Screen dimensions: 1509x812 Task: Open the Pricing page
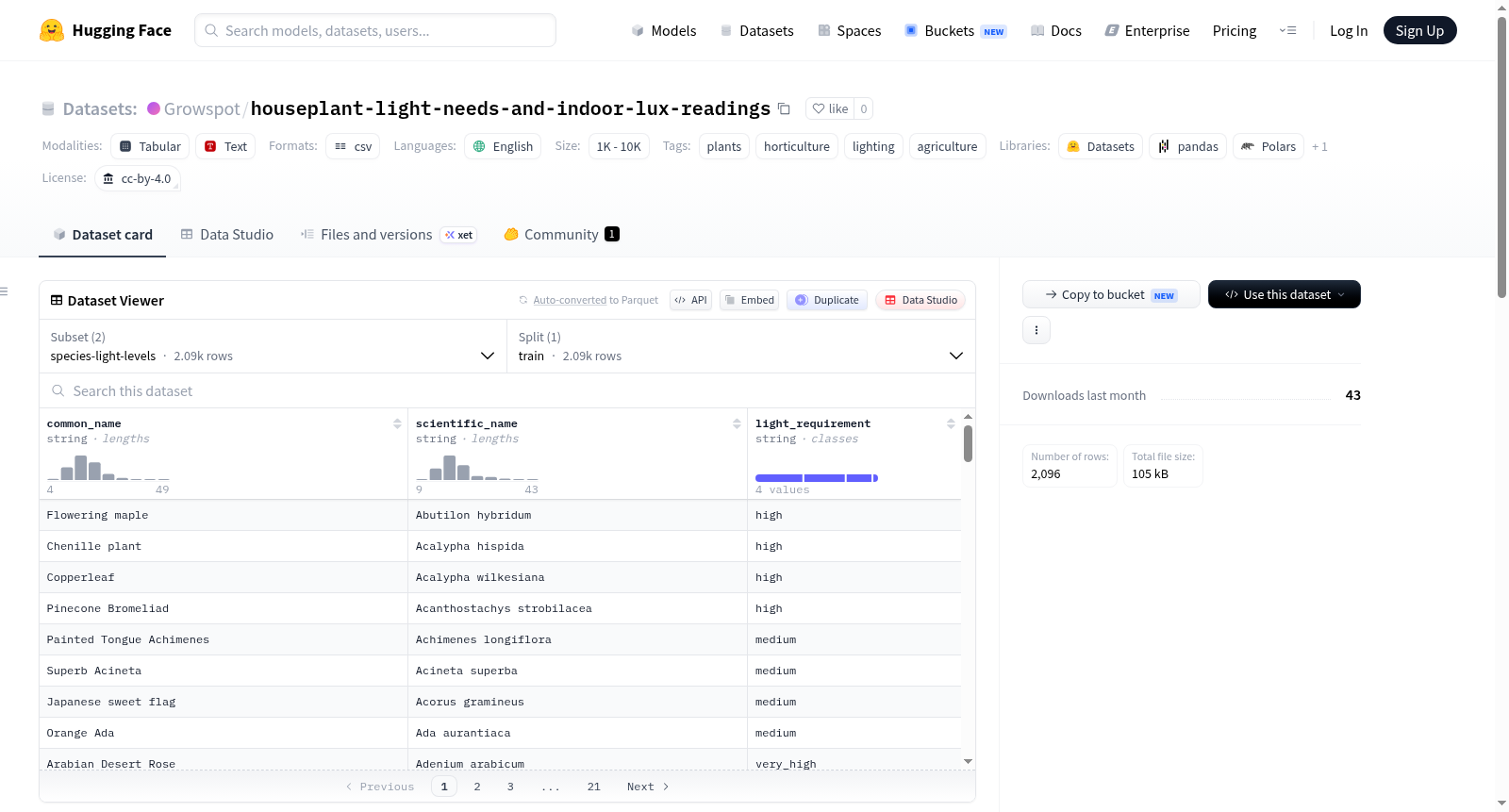coord(1235,30)
